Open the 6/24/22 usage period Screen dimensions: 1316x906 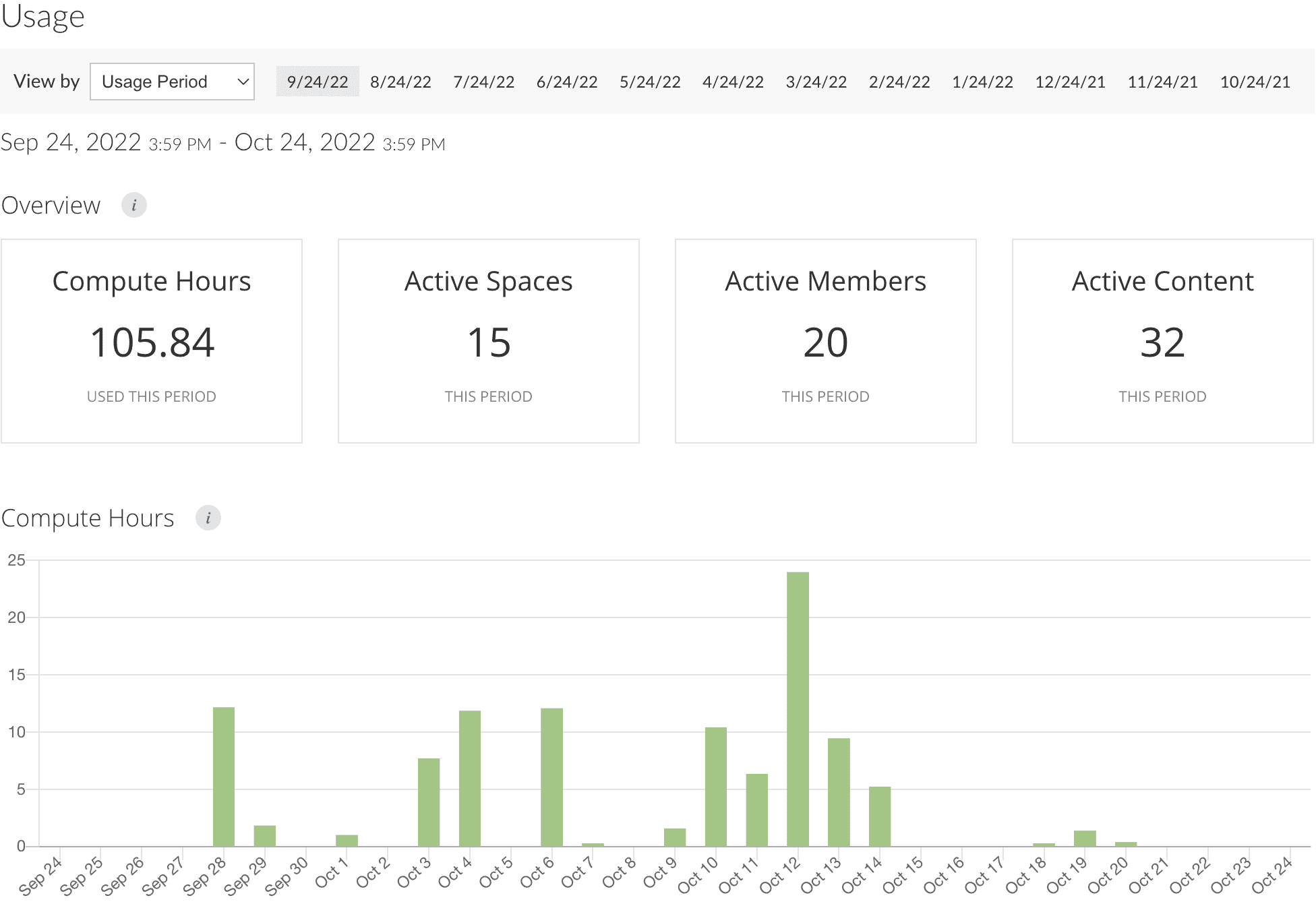(x=566, y=82)
